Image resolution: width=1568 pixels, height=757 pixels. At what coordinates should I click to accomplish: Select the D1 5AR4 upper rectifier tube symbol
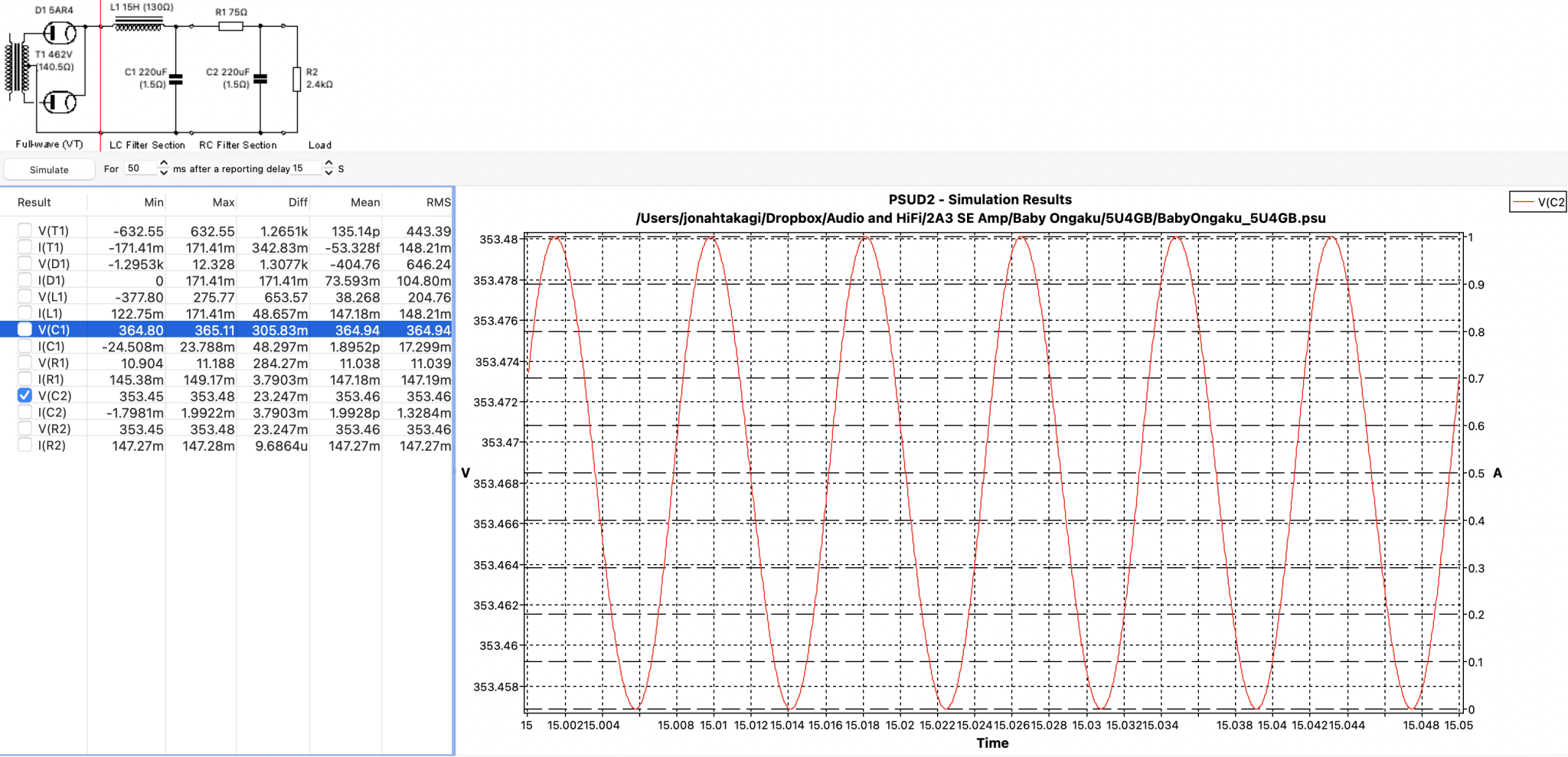point(60,33)
